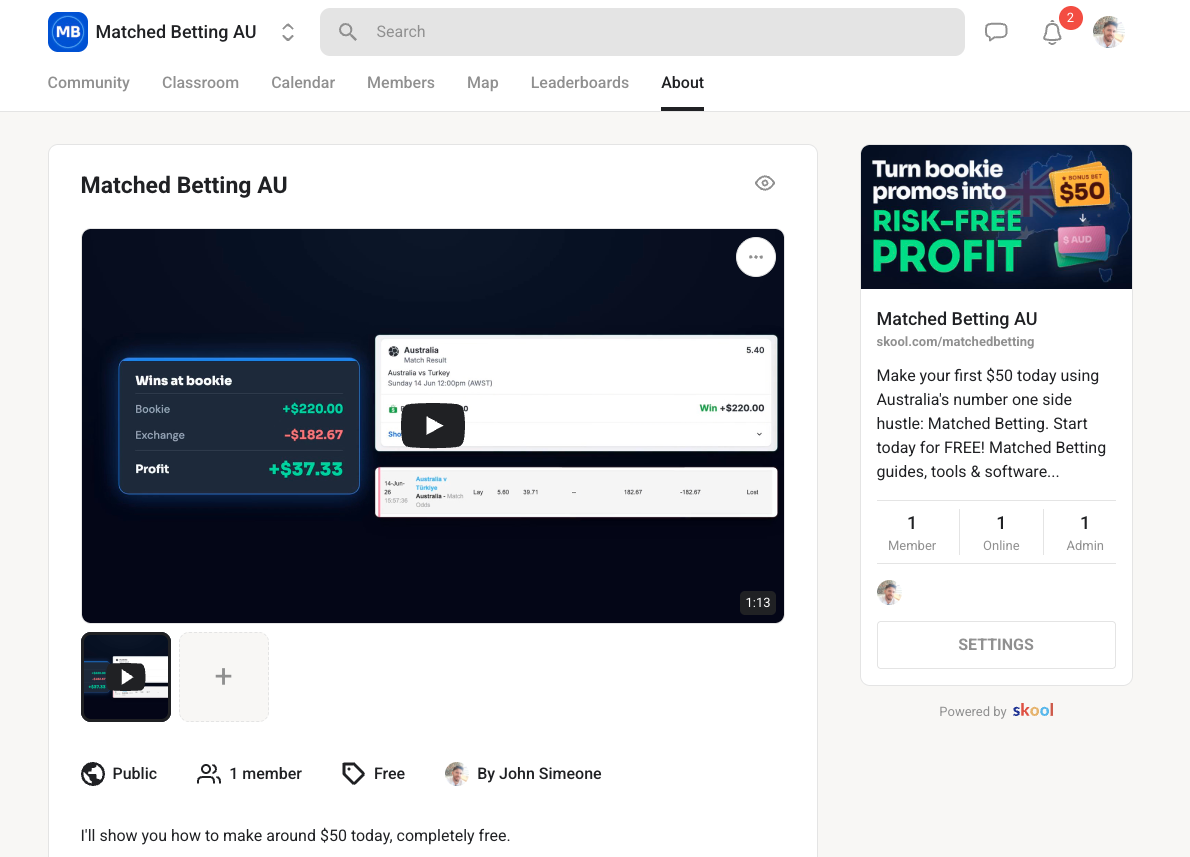Image resolution: width=1190 pixels, height=857 pixels.
Task: Select the About tab
Action: pyautogui.click(x=682, y=83)
